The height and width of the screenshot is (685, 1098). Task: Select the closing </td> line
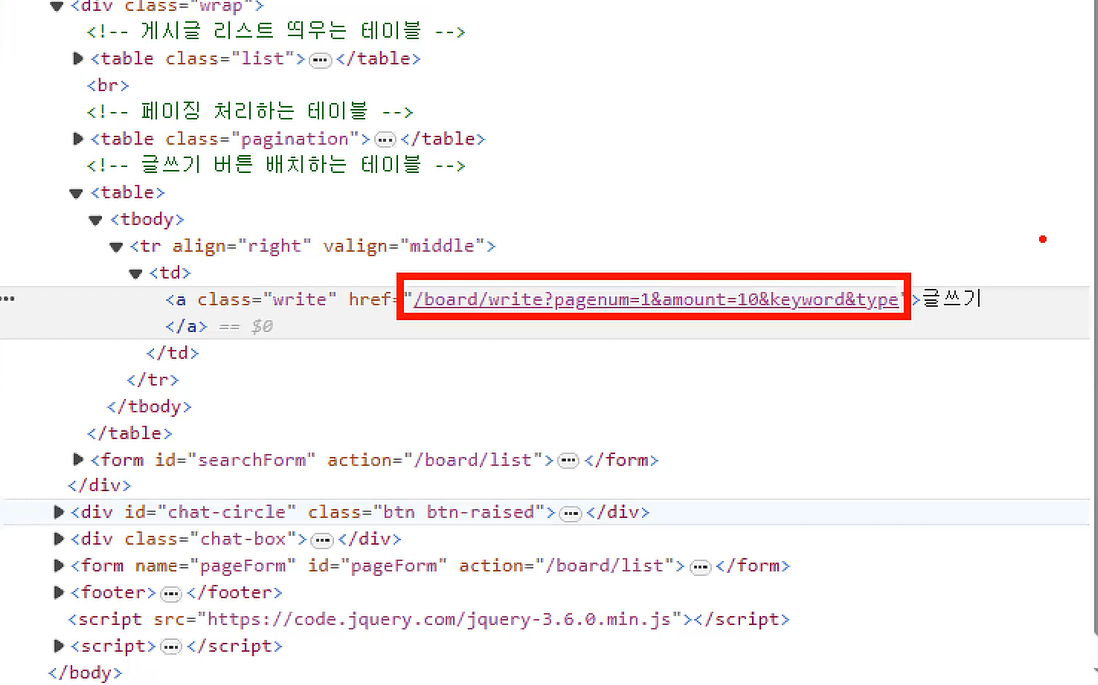172,353
